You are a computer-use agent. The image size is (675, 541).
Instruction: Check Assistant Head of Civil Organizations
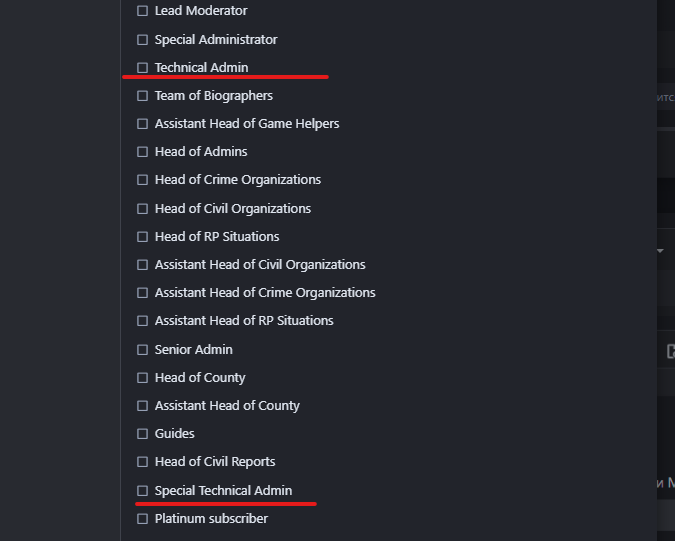pyautogui.click(x=142, y=265)
